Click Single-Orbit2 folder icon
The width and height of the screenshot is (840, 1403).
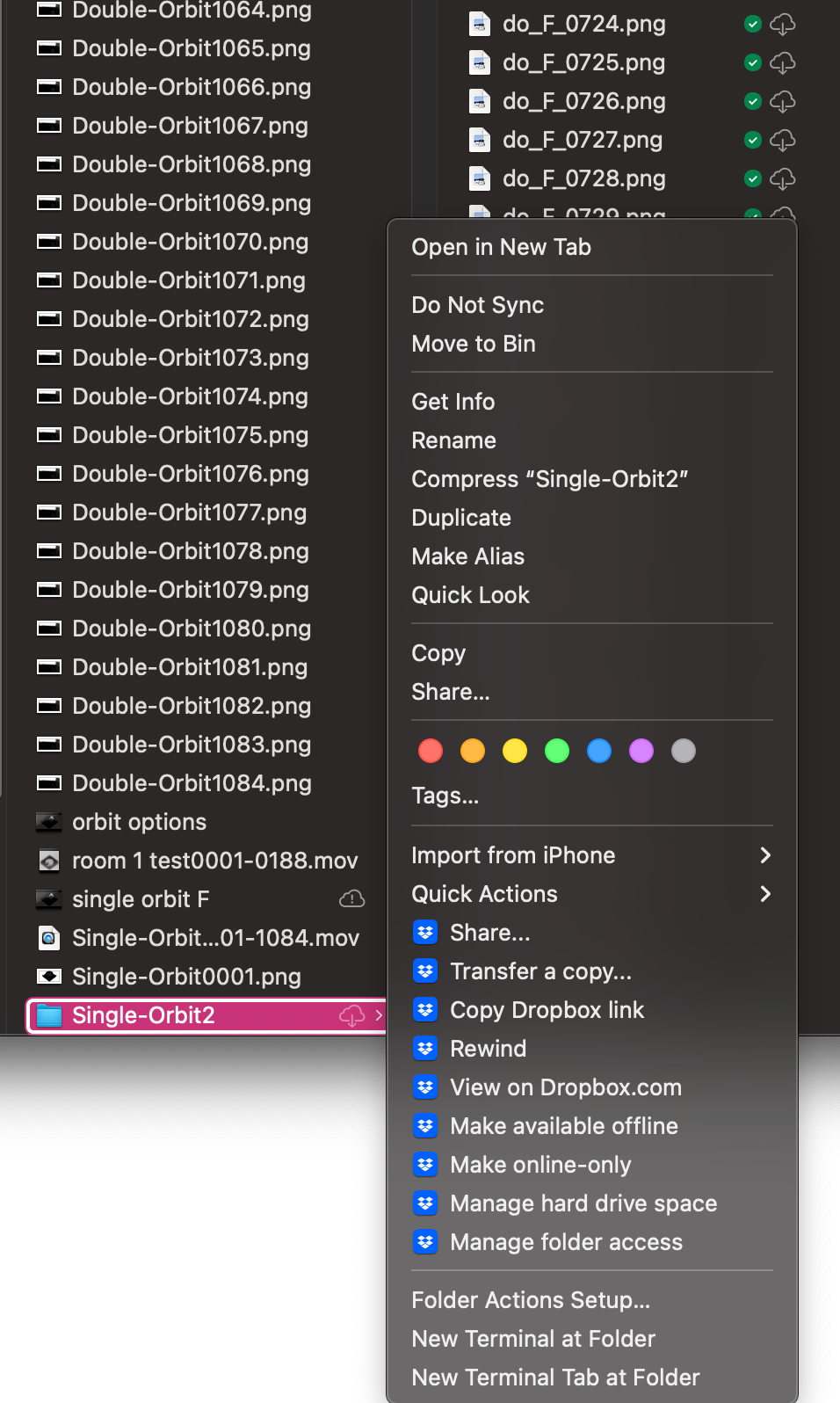coord(49,1015)
